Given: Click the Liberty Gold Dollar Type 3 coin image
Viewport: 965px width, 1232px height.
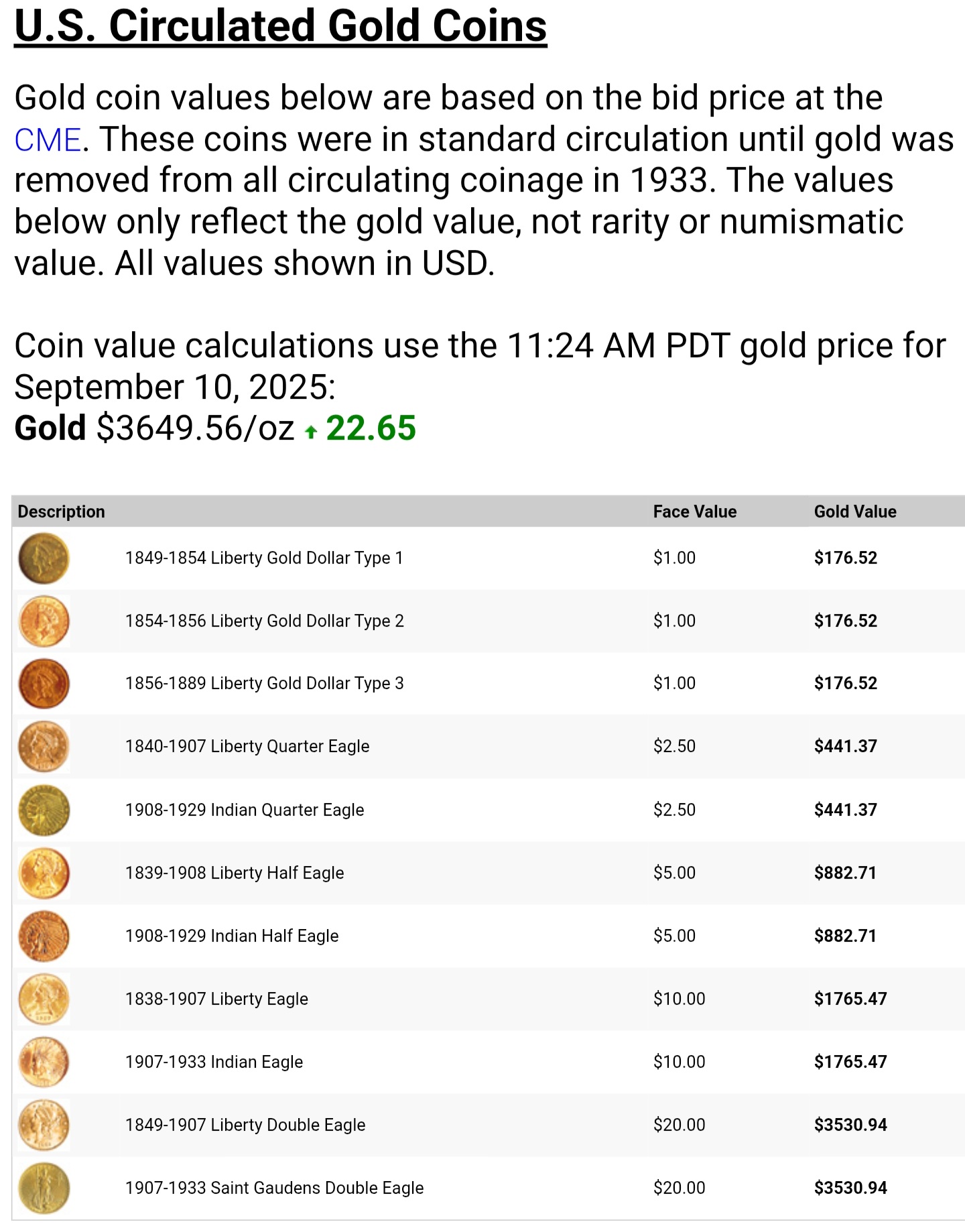Looking at the screenshot, I should click(44, 684).
